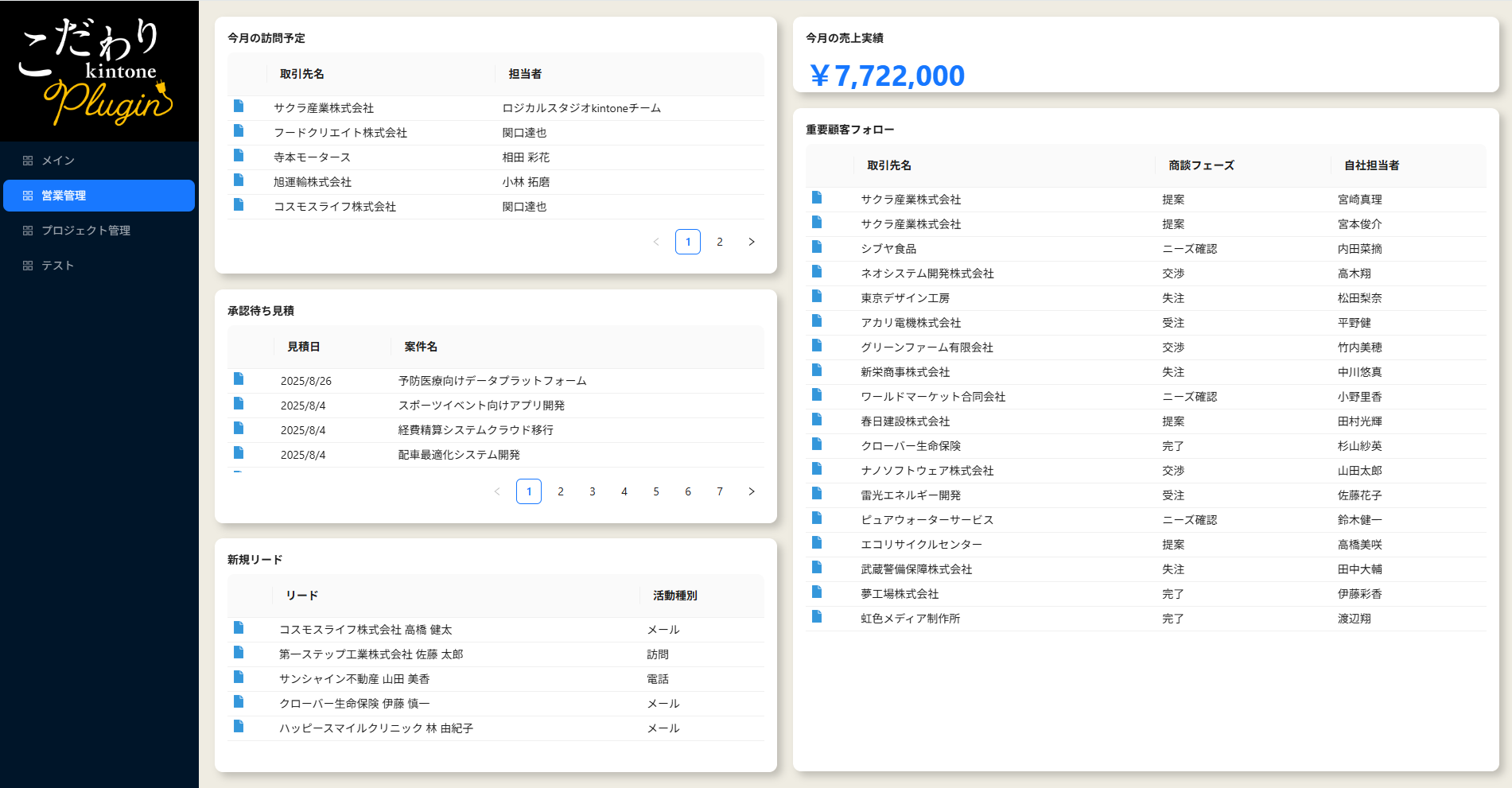Screen dimensions: 1512x788
Task: Open record icon for クローバー生命保険 follow row
Action: (817, 444)
